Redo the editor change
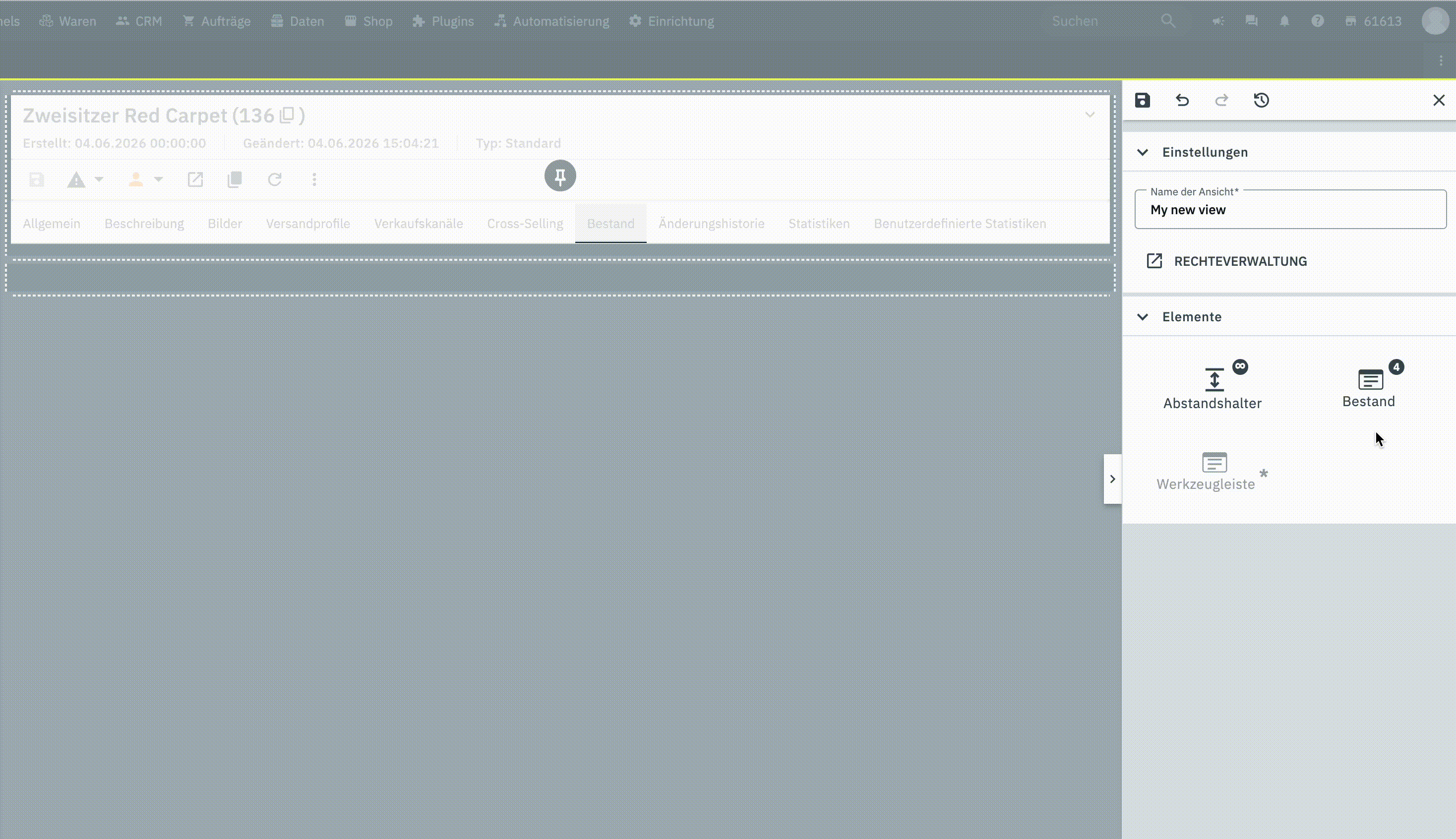This screenshot has height=839, width=1456. click(x=1221, y=100)
